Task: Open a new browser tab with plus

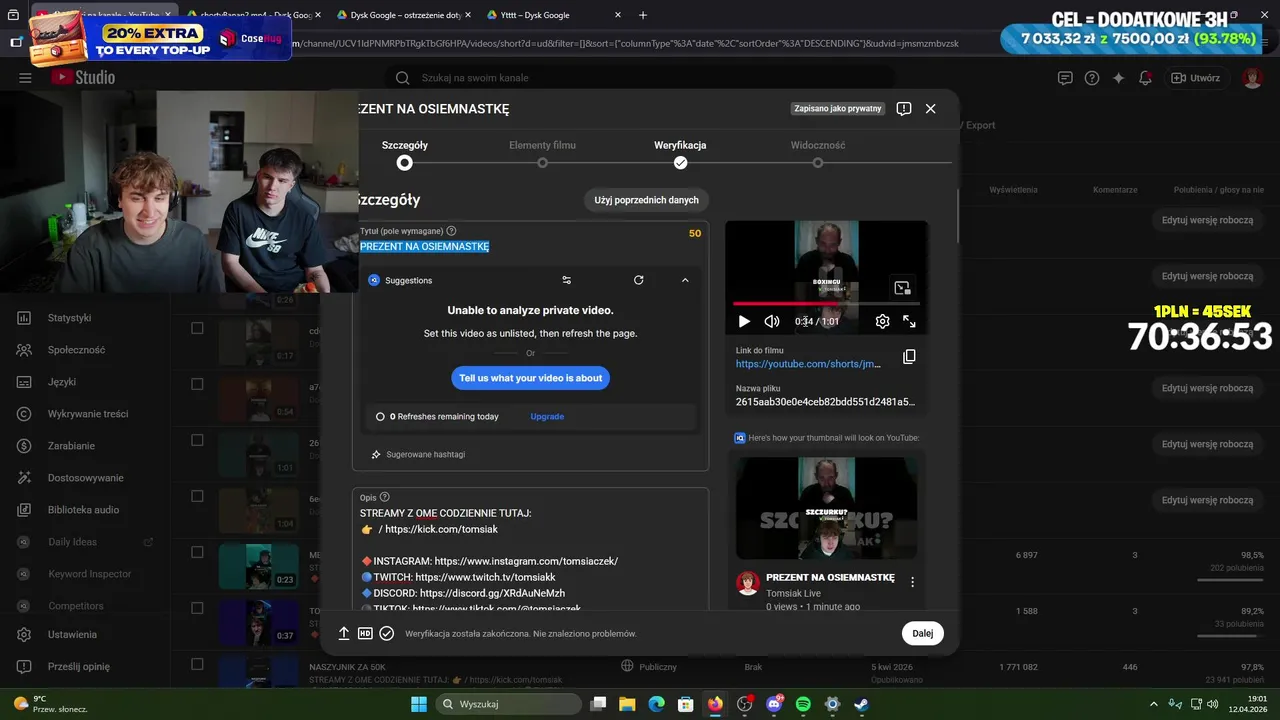Action: pyautogui.click(x=643, y=15)
